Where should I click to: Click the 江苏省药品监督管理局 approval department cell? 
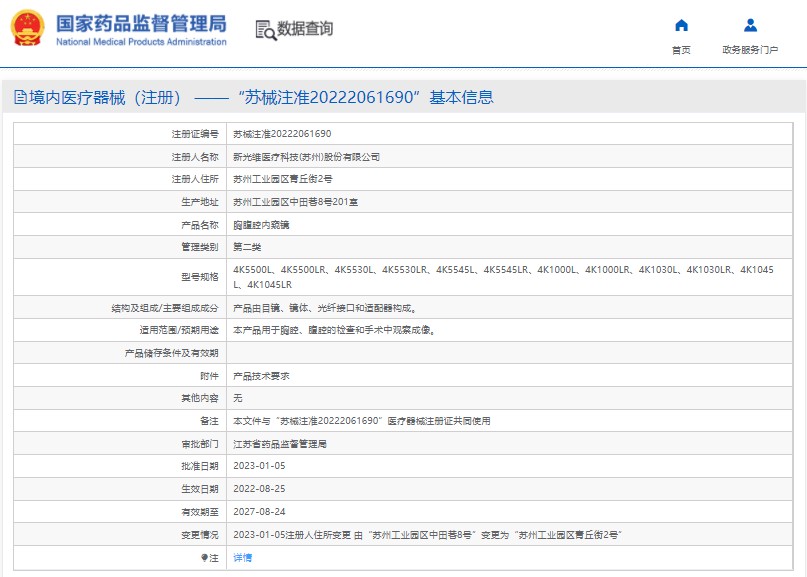[280, 443]
